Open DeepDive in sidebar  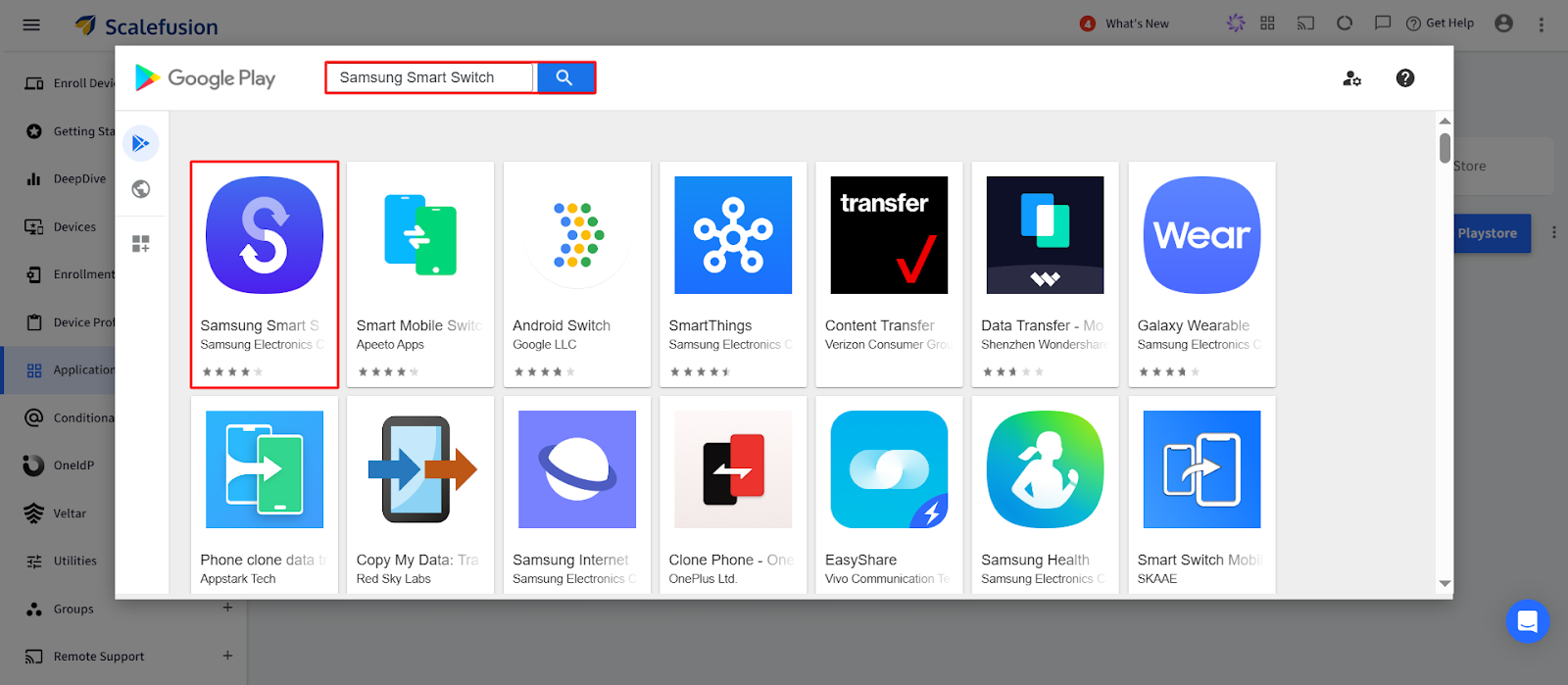66,178
